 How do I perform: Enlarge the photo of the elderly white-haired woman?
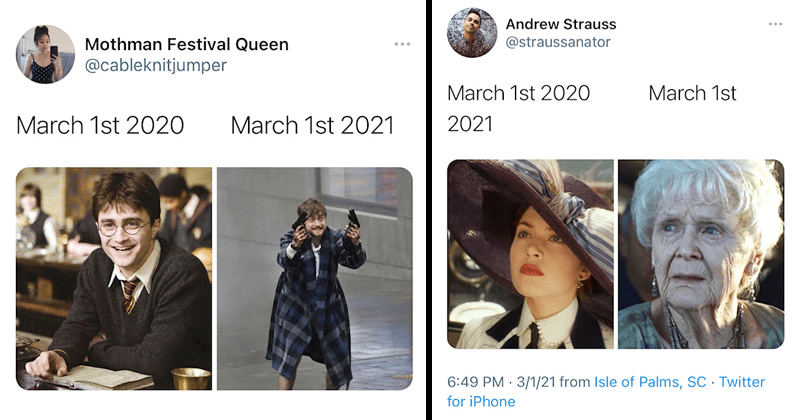[x=701, y=254]
